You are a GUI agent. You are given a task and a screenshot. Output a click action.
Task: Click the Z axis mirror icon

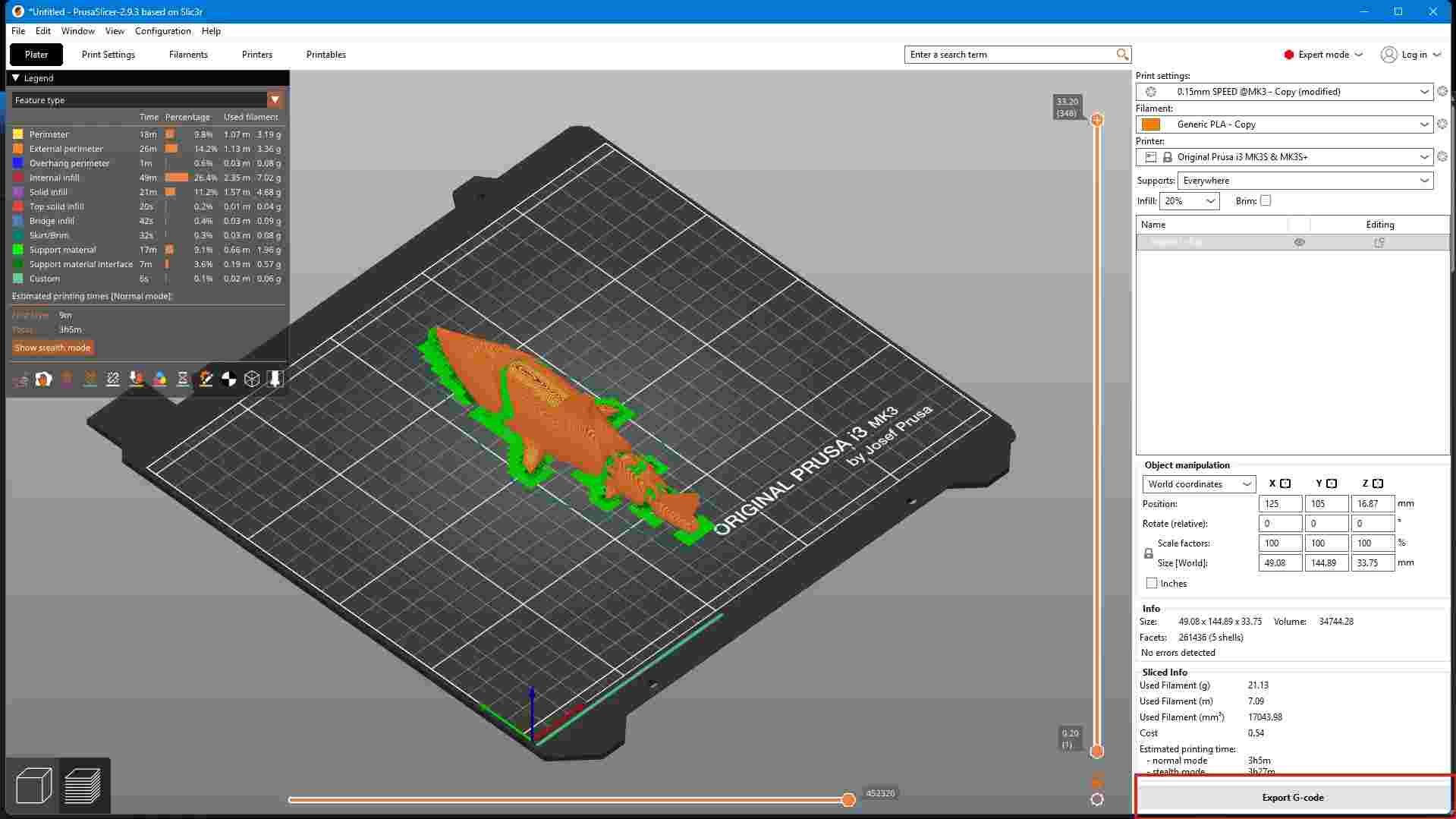tap(1378, 484)
